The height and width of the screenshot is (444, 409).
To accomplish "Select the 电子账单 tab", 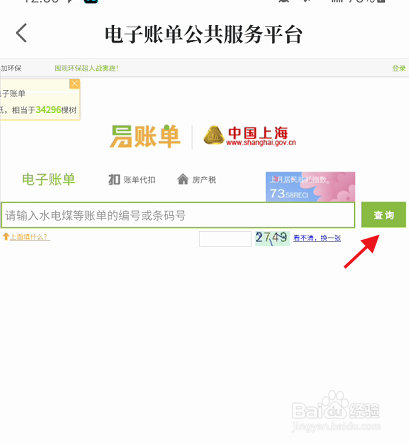I will coord(49,179).
